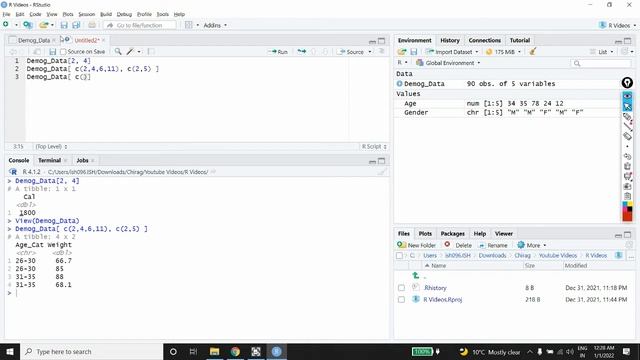The height and width of the screenshot is (360, 640).
Task: Click Go to file/function search field
Action: click(140, 25)
